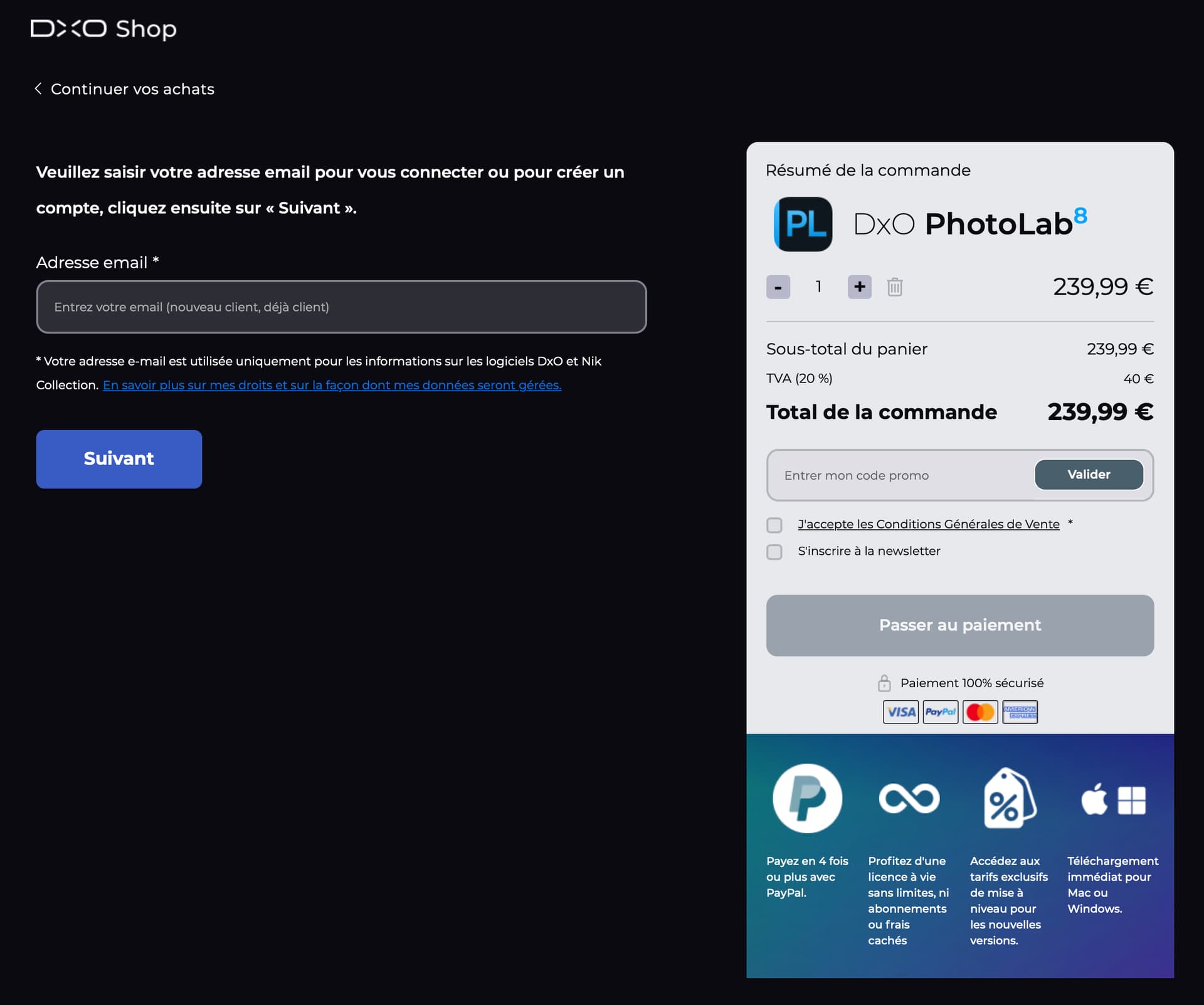The width and height of the screenshot is (1204, 1005).
Task: Increase quantity with the plus button
Action: tap(859, 287)
